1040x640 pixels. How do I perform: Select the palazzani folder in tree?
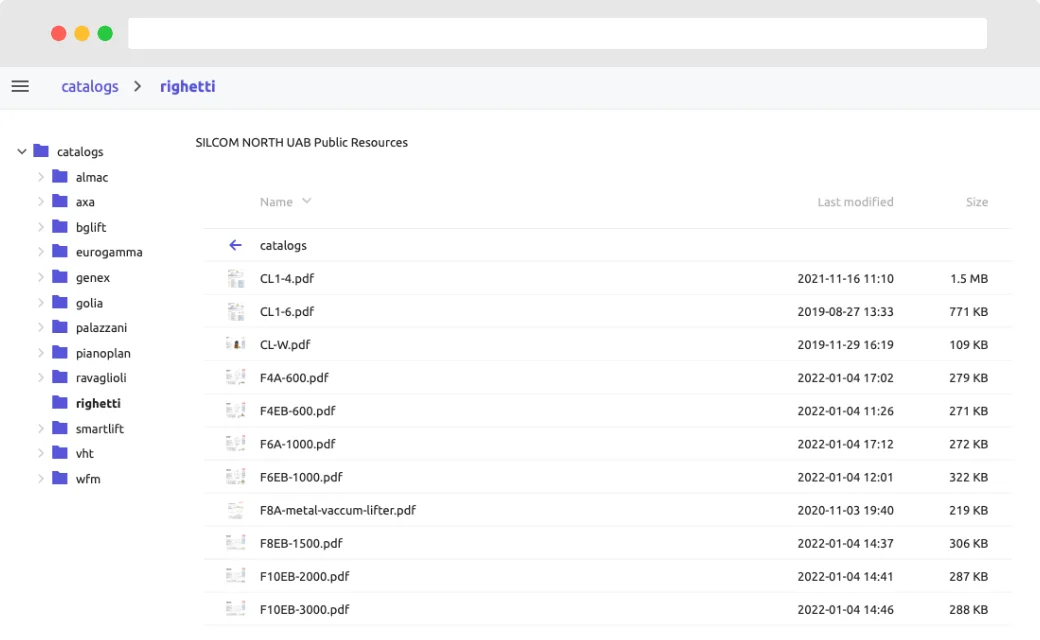[101, 328]
